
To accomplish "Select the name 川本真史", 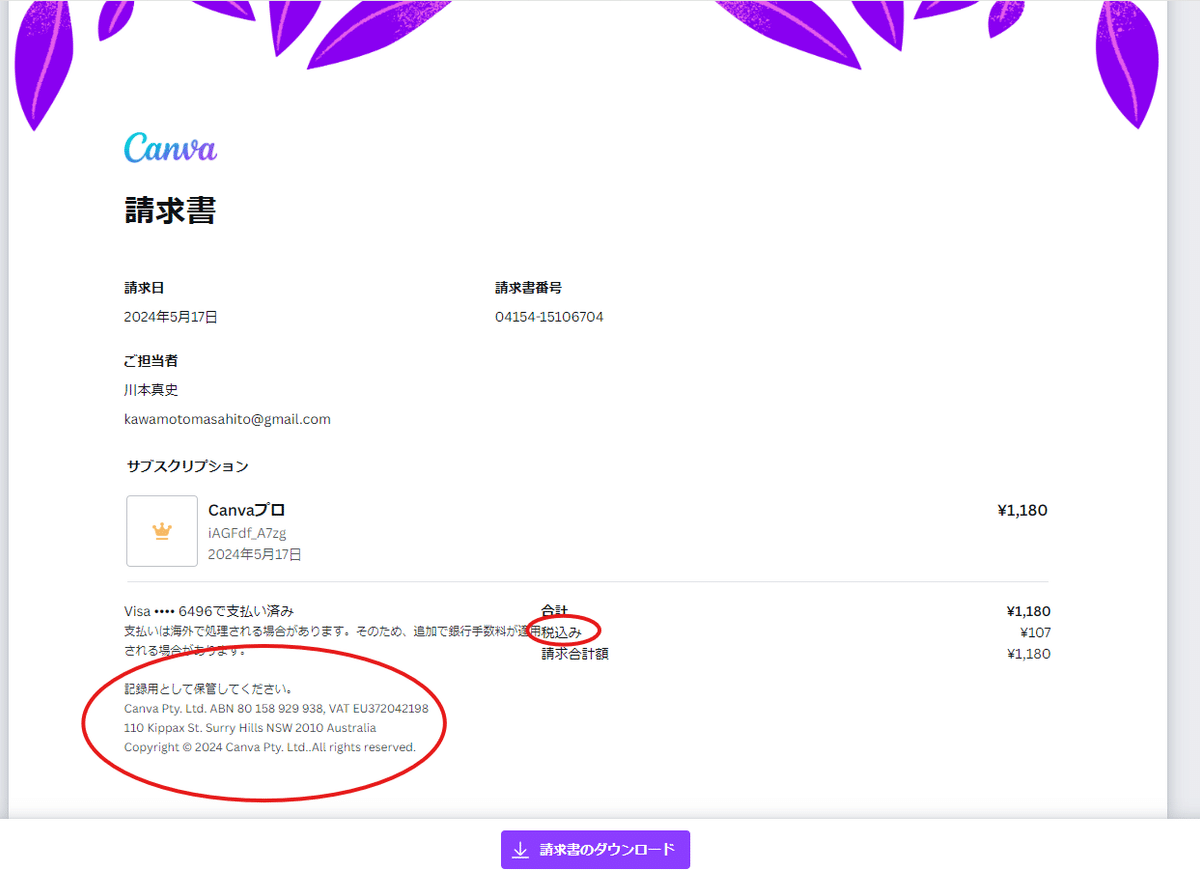I will 151,390.
